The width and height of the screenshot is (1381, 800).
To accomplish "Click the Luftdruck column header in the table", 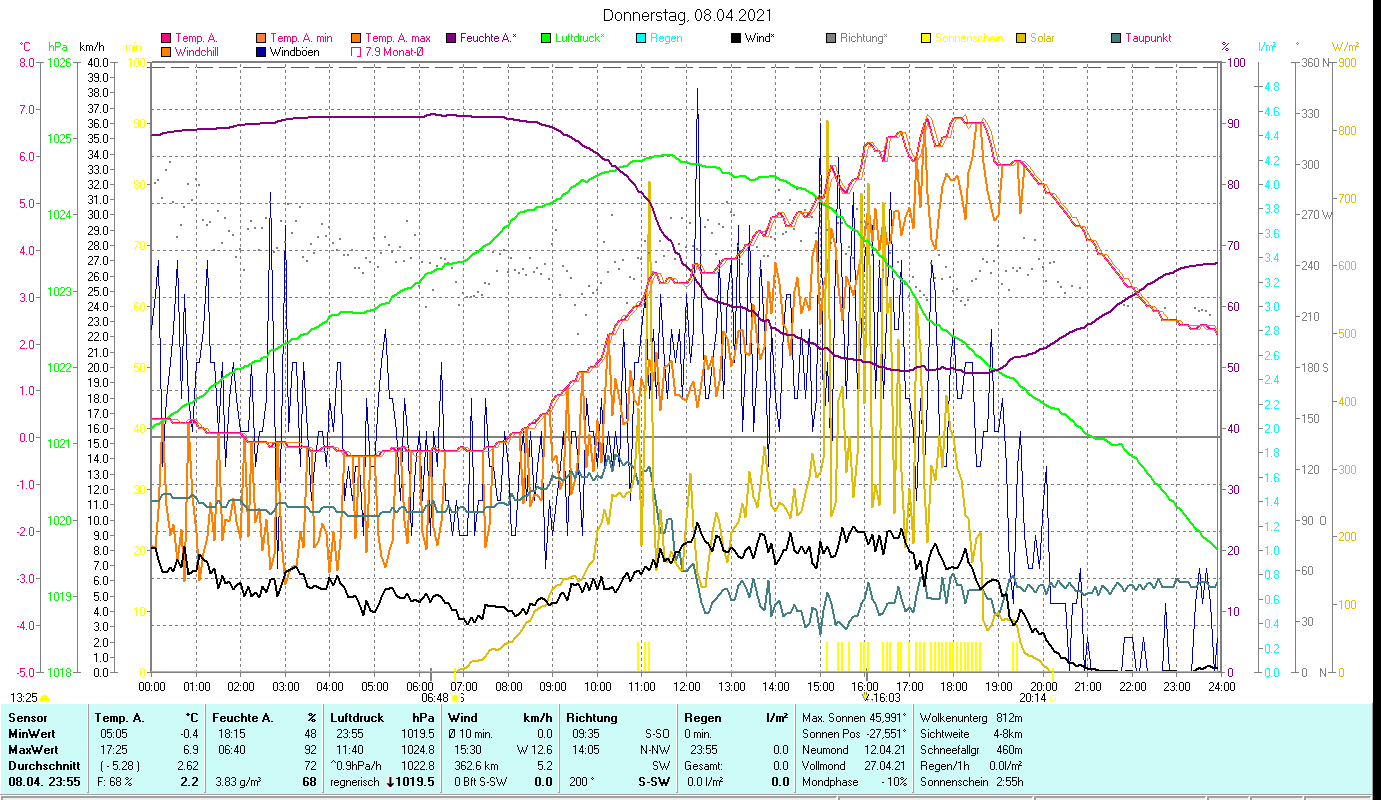I will pos(359,718).
